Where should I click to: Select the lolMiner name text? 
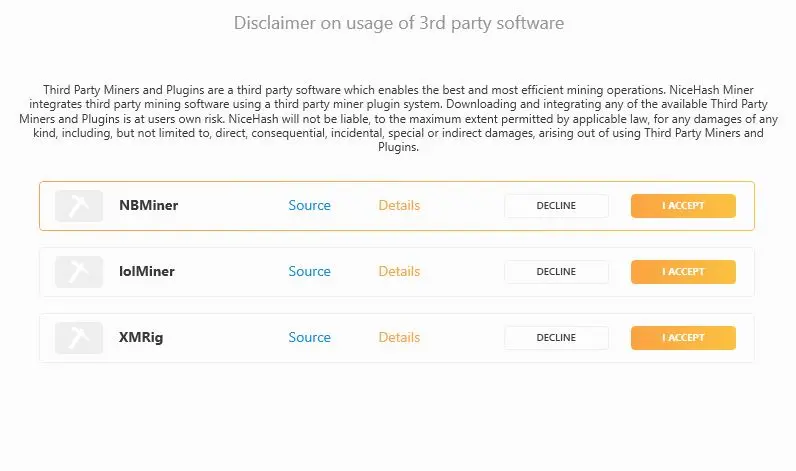click(x=147, y=271)
